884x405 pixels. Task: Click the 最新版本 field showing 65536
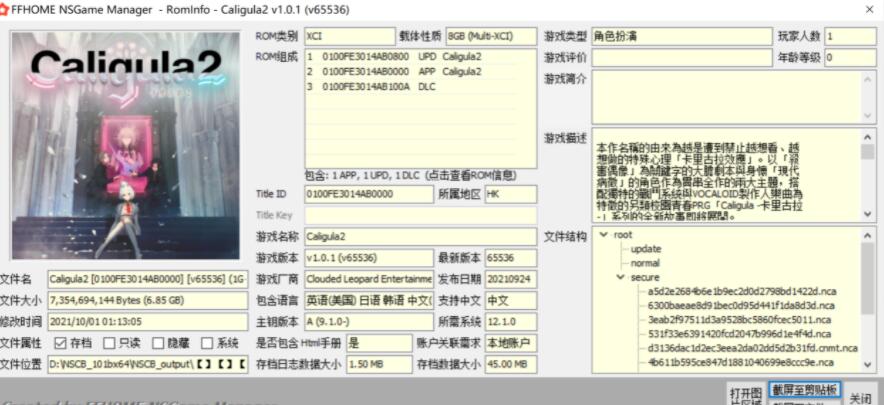click(x=511, y=258)
